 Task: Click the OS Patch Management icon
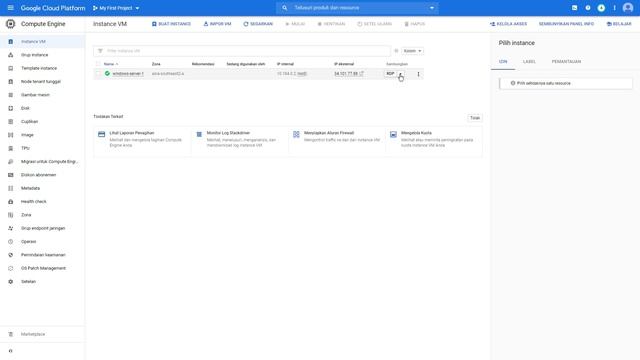(x=11, y=268)
